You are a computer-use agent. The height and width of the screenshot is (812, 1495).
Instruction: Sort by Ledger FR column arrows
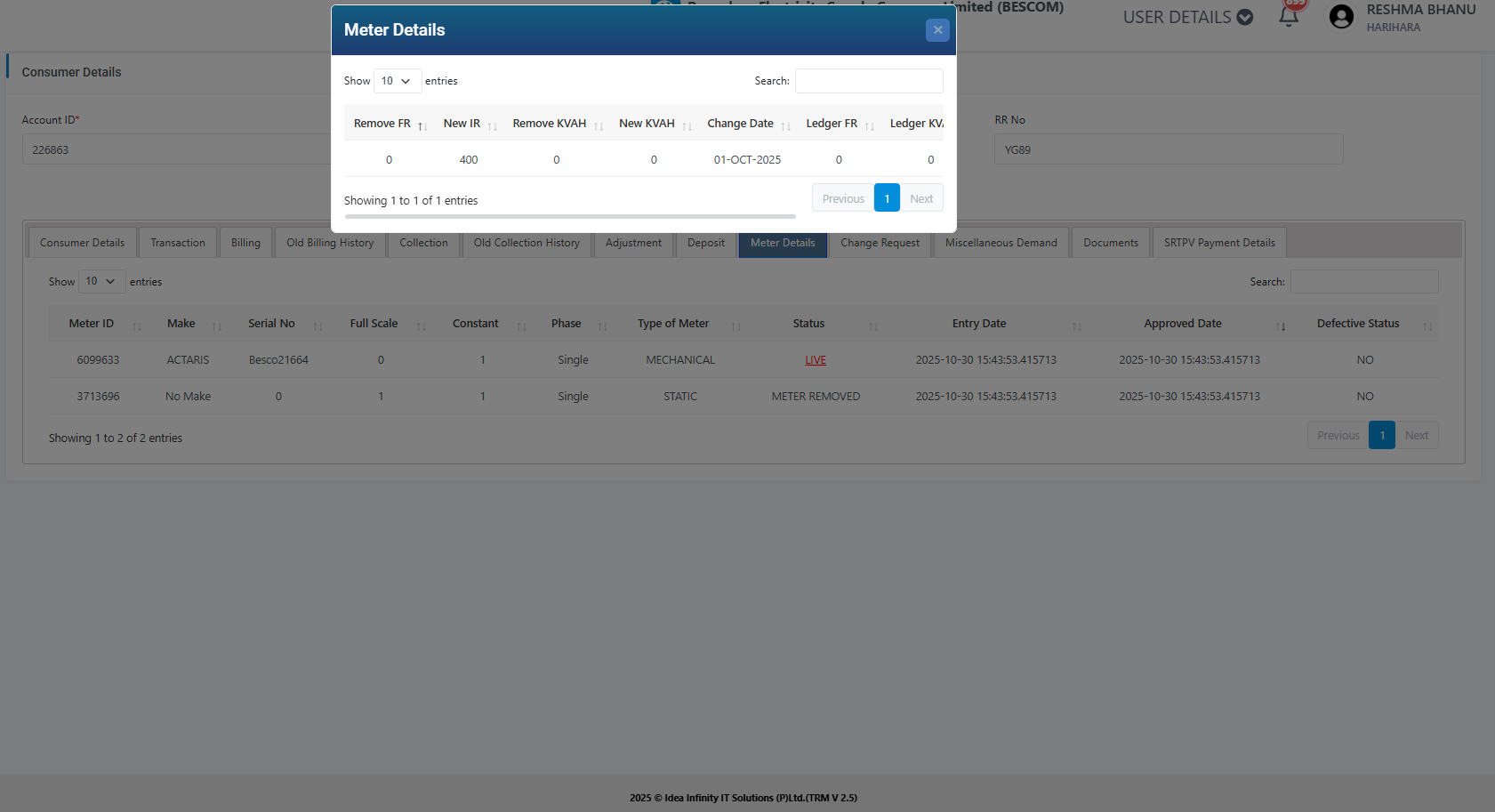pos(869,125)
